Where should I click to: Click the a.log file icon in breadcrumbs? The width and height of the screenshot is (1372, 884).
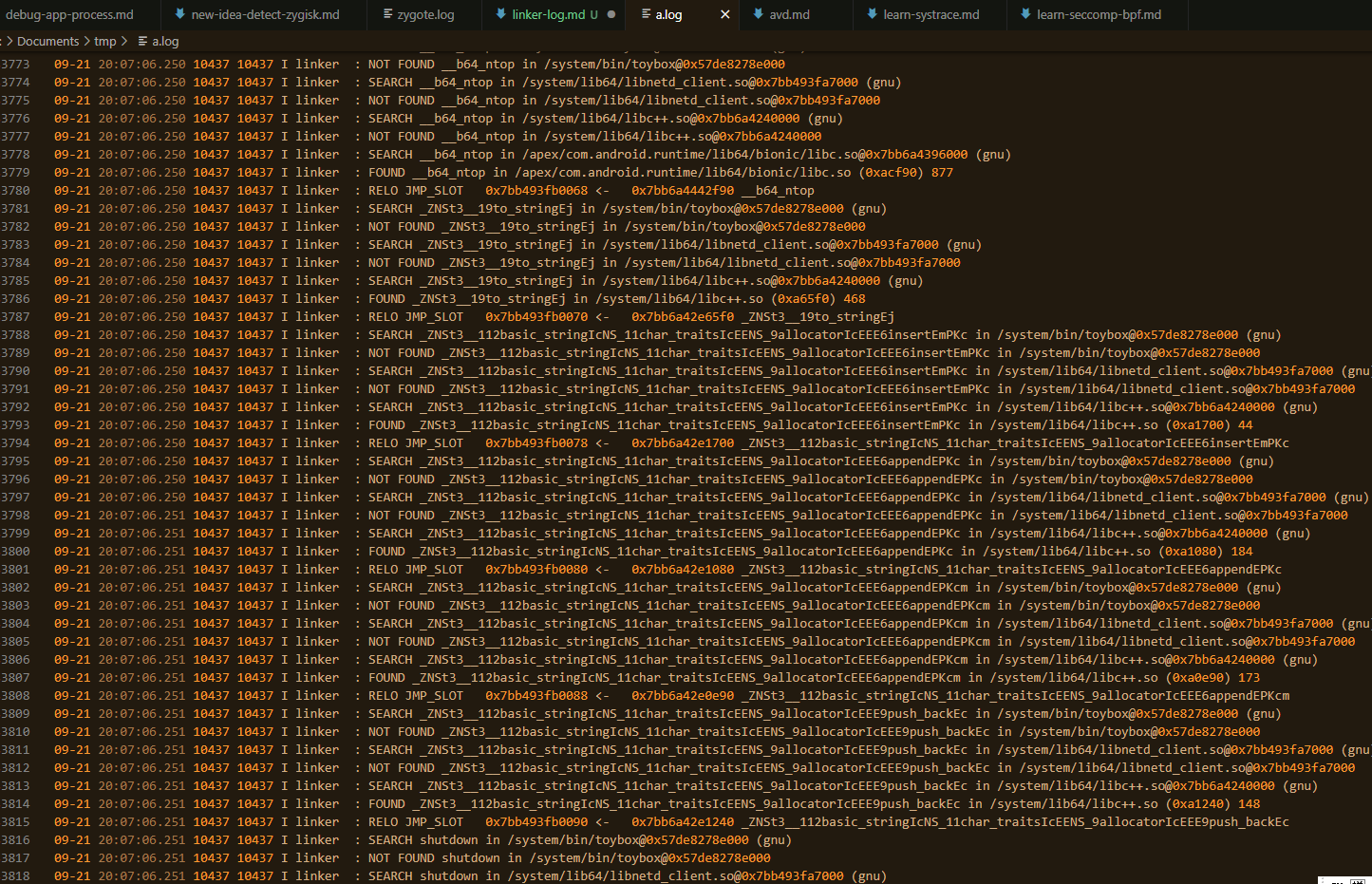142,41
